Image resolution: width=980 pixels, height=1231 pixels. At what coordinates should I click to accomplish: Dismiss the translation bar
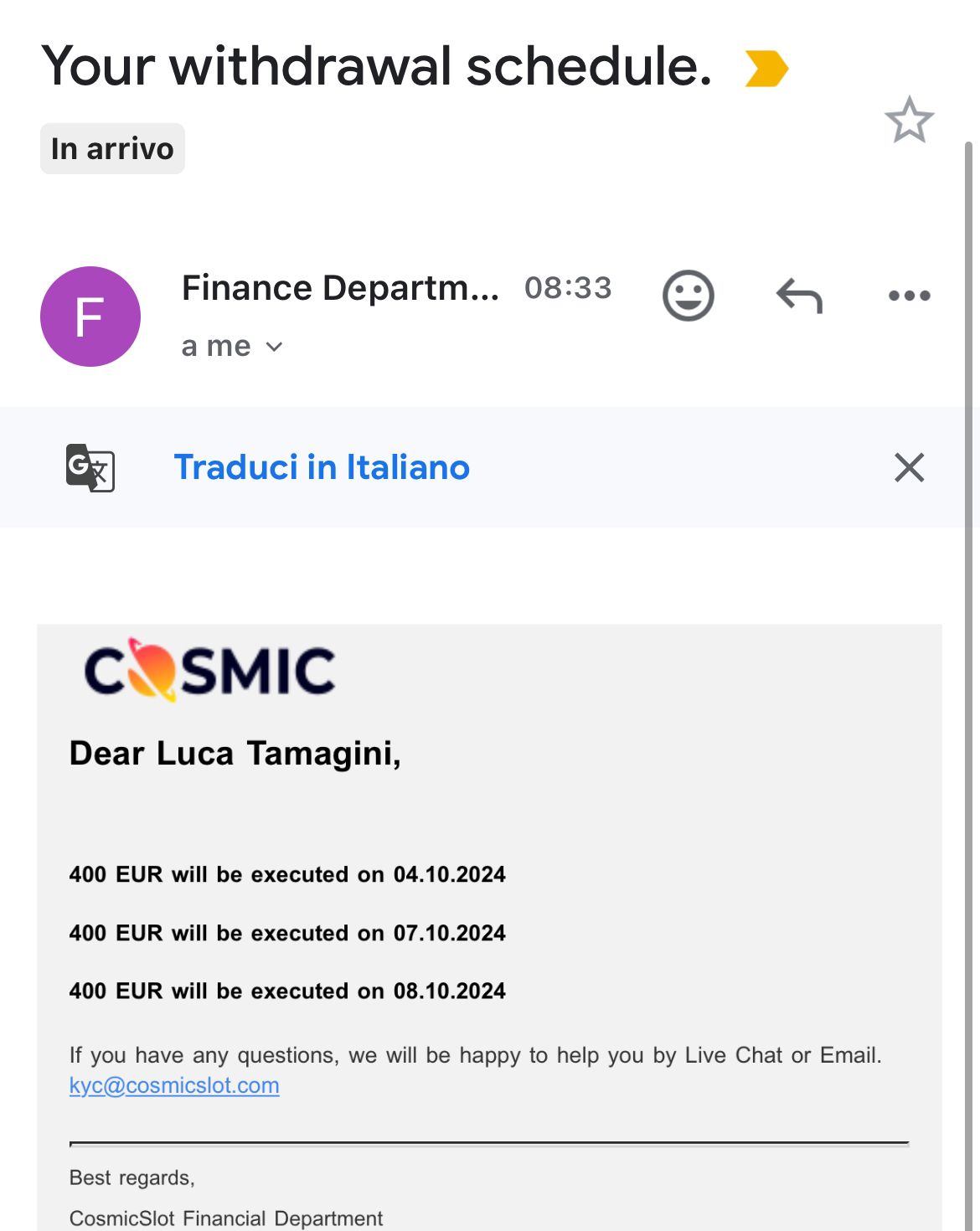(909, 467)
